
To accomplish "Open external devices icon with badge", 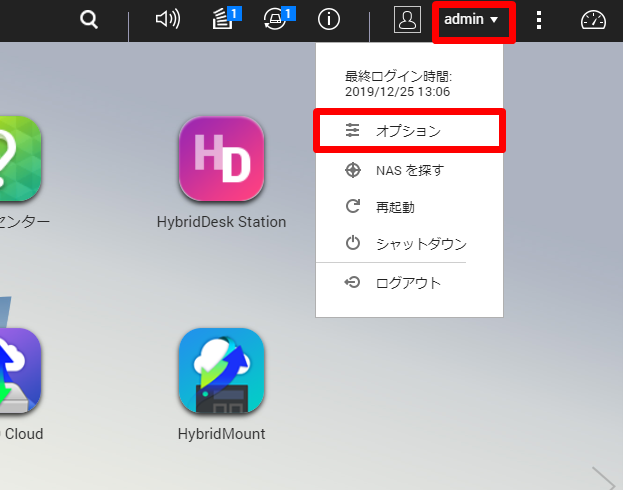I will click(279, 19).
